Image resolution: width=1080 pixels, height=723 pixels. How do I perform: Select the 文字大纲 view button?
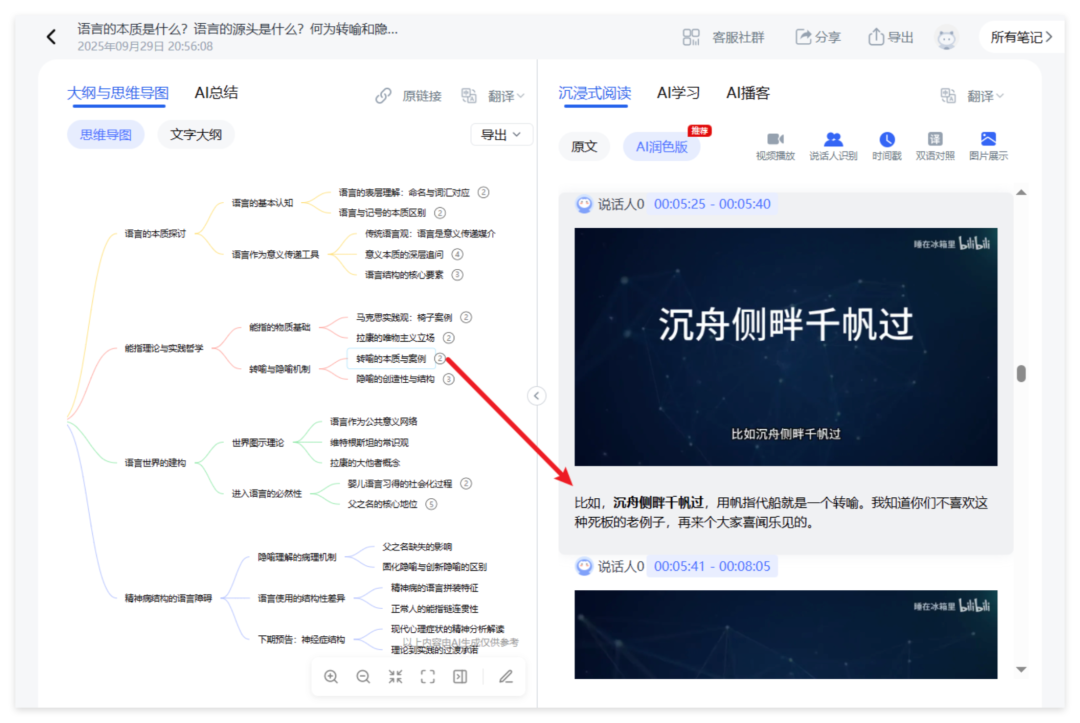(x=196, y=135)
